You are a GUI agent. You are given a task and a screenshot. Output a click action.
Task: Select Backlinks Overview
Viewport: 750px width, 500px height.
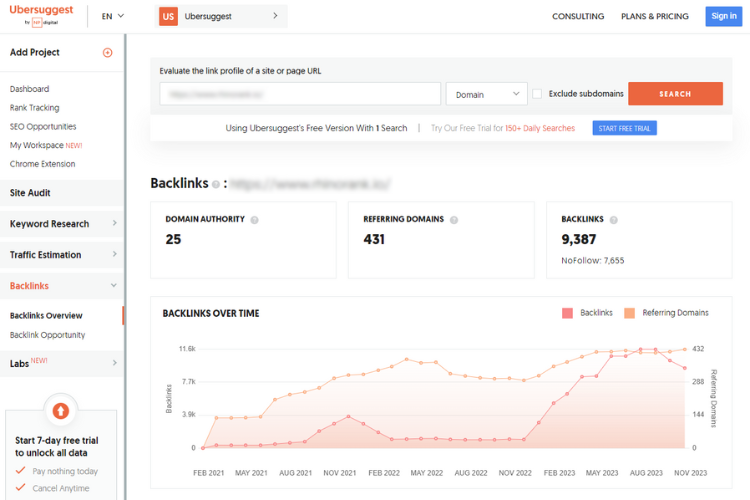click(x=46, y=316)
